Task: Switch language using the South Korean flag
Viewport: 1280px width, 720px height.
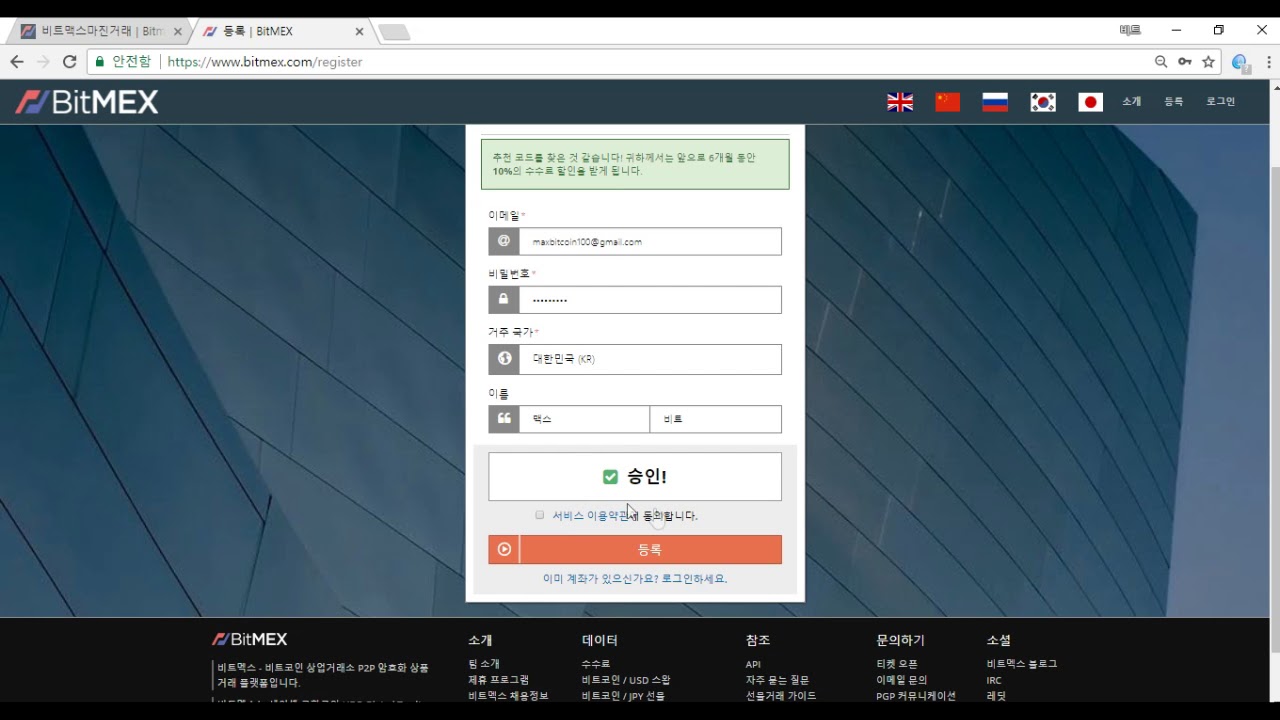Action: pyautogui.click(x=1043, y=102)
